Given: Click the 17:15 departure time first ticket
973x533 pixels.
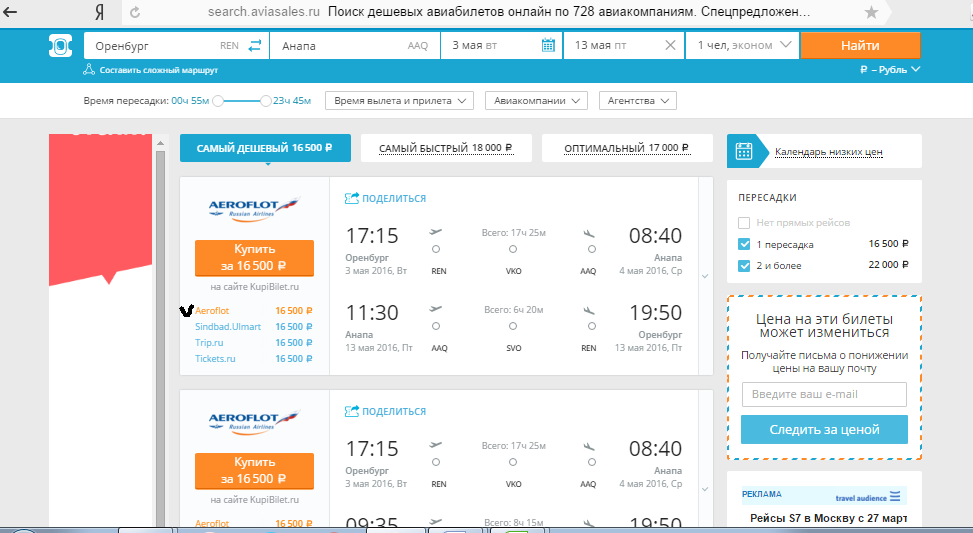Looking at the screenshot, I should (372, 236).
